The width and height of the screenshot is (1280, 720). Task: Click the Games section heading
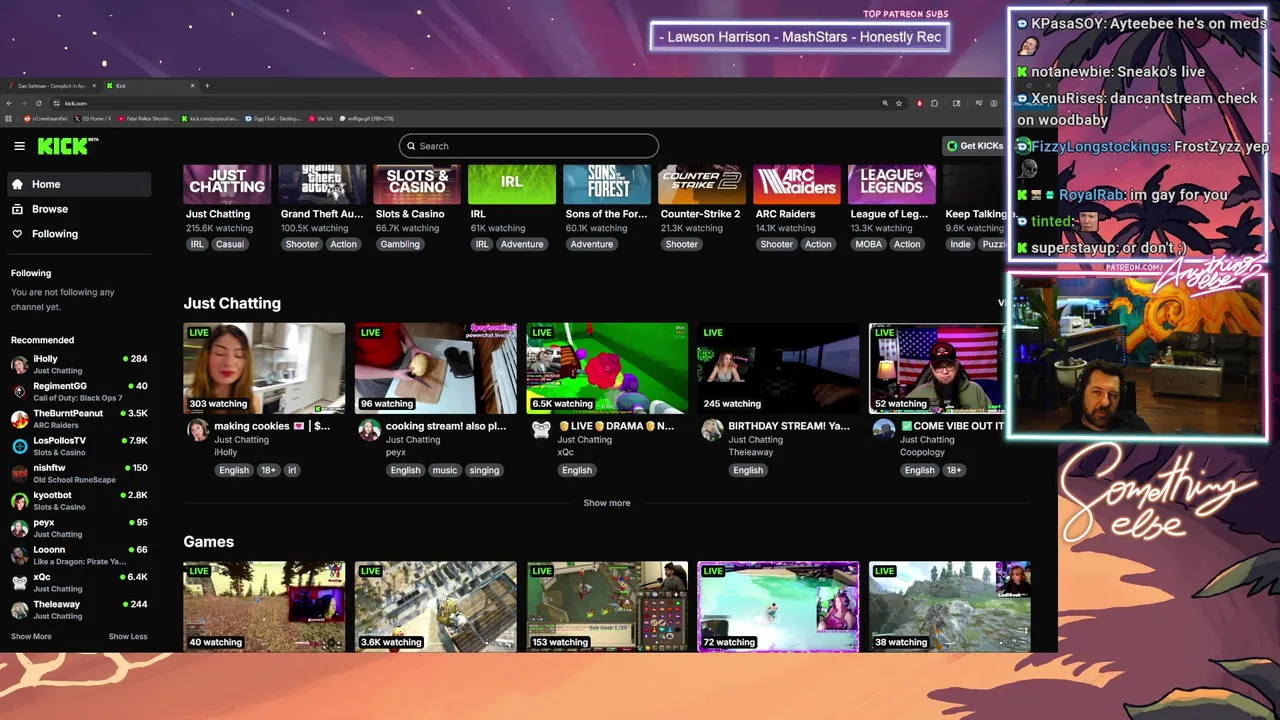208,542
